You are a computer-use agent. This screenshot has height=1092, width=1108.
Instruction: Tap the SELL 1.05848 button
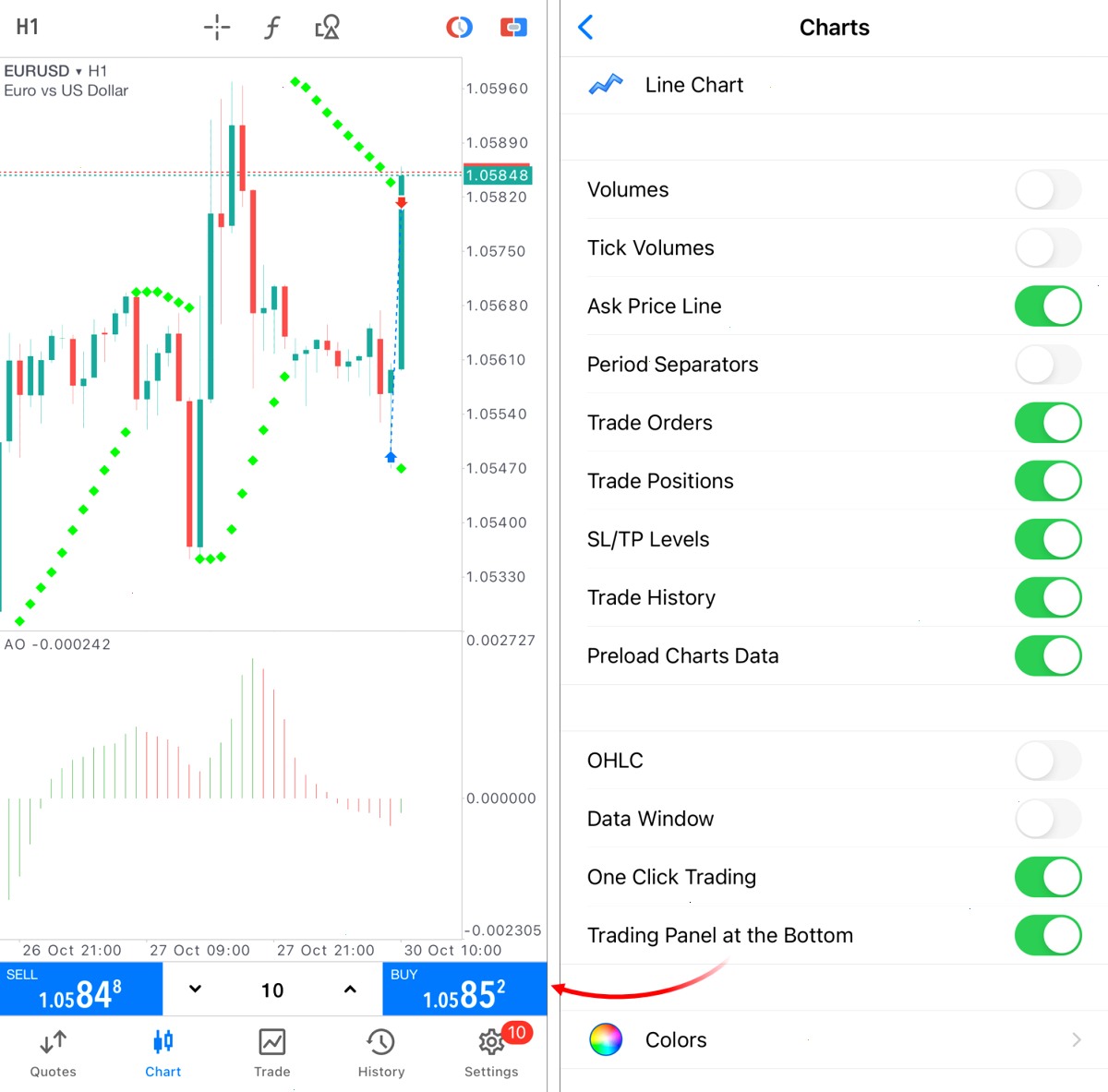81,989
